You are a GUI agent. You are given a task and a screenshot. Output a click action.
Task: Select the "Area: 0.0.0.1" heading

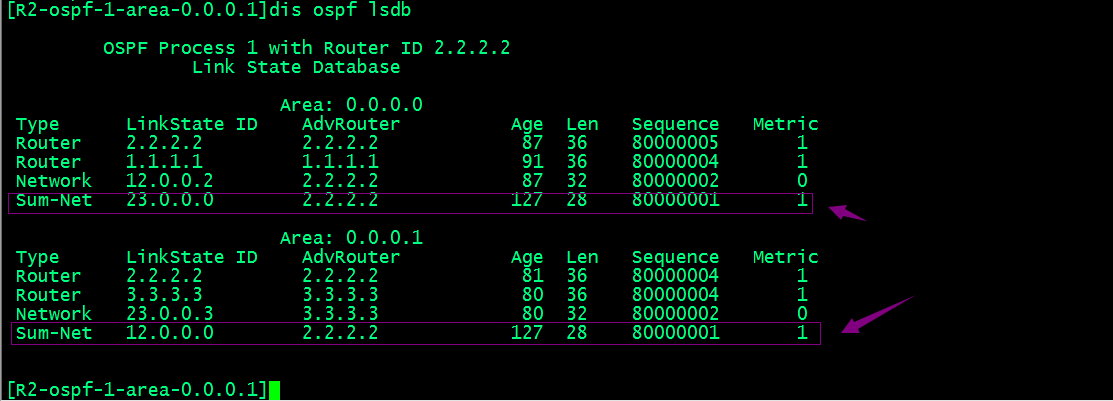click(x=351, y=237)
